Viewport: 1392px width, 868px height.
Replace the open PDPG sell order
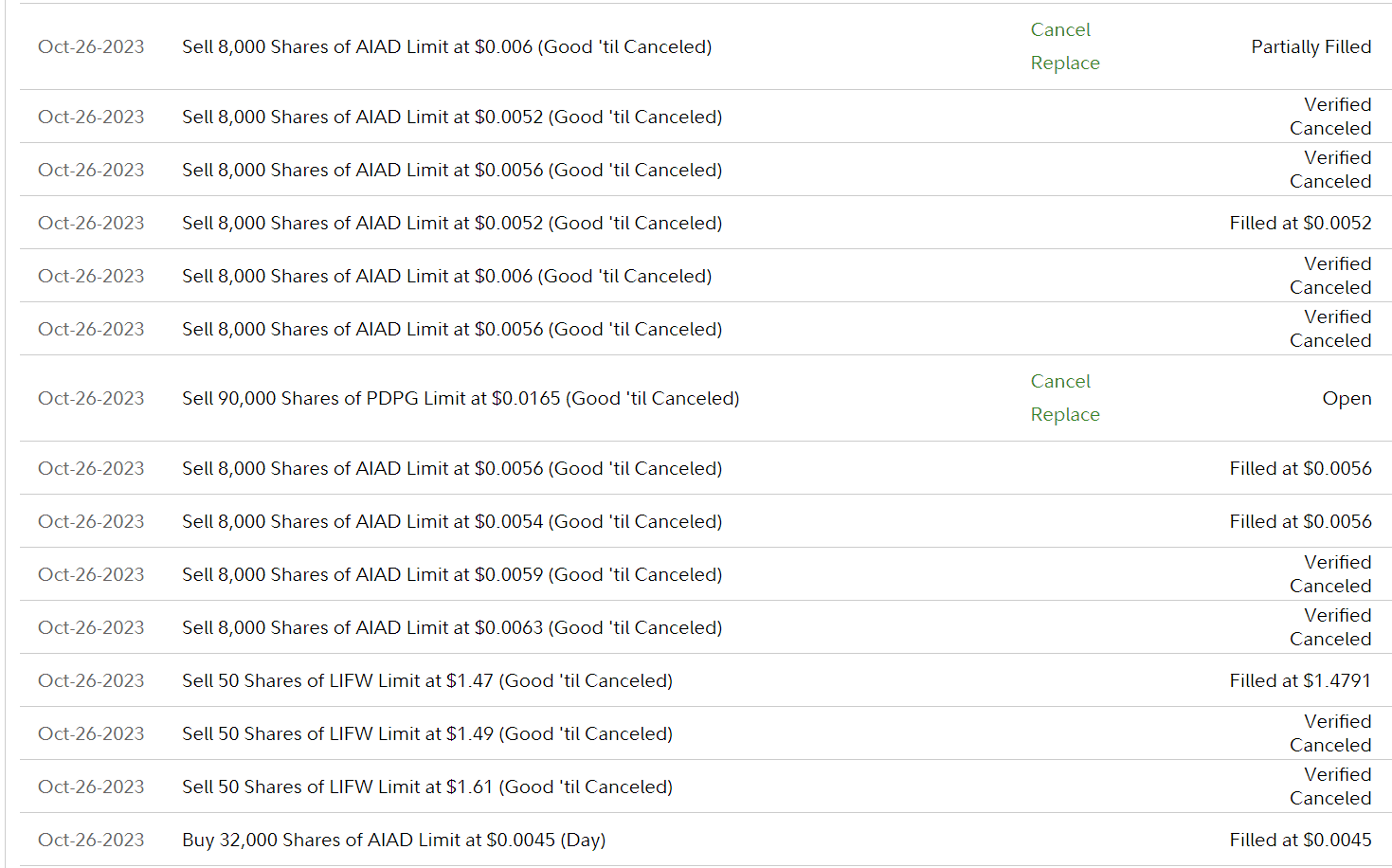1065,415
